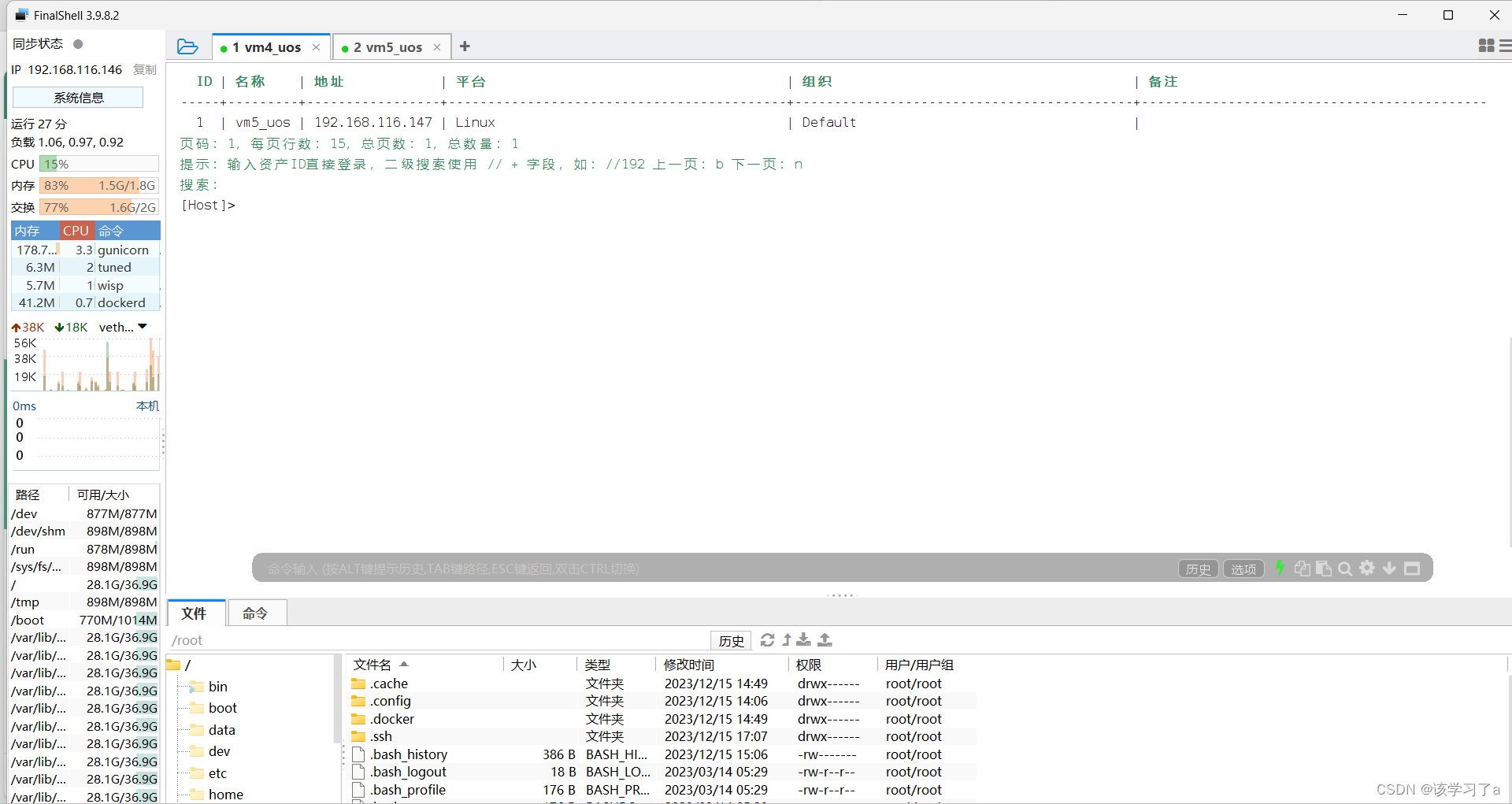This screenshot has height=804, width=1512.
Task: Select the 1 vm4_uos tab
Action: click(266, 47)
